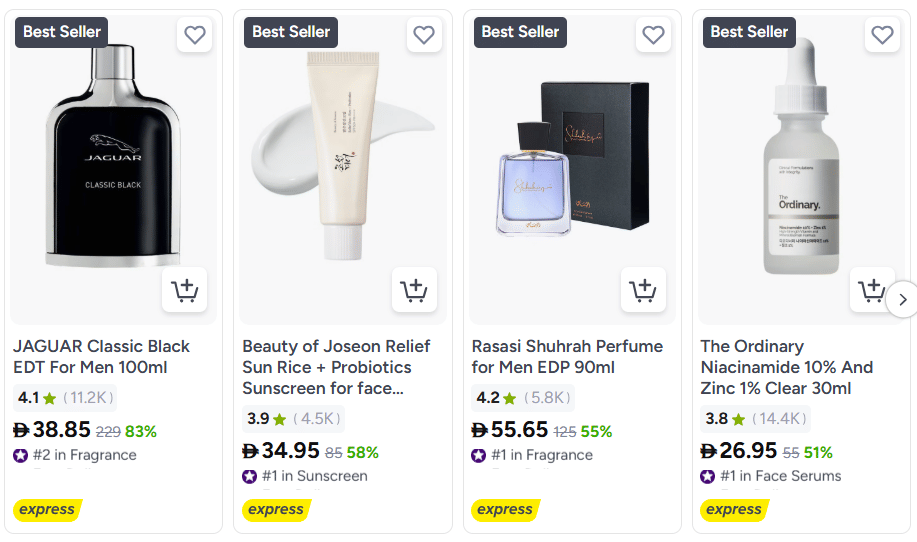Click #1 in Face Serums ranking badge
The width and height of the screenshot is (917, 542).
click(770, 476)
